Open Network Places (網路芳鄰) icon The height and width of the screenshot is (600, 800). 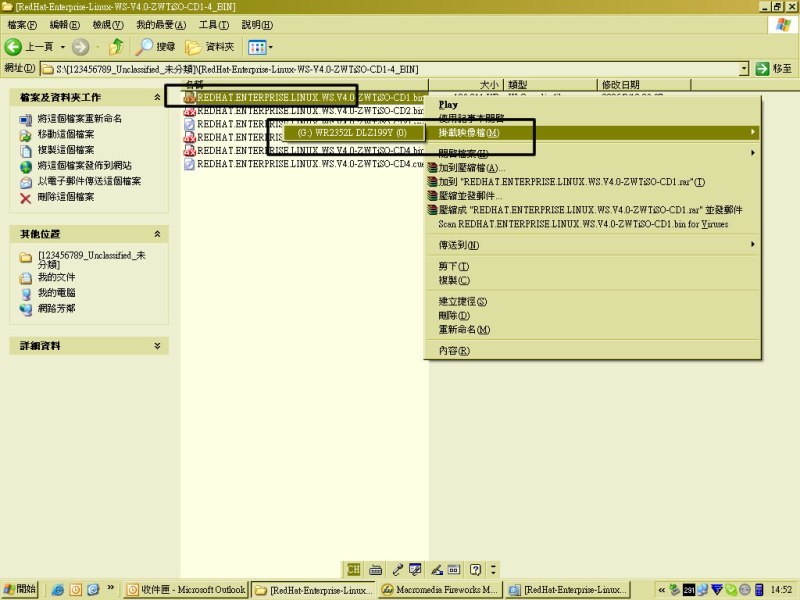26,309
